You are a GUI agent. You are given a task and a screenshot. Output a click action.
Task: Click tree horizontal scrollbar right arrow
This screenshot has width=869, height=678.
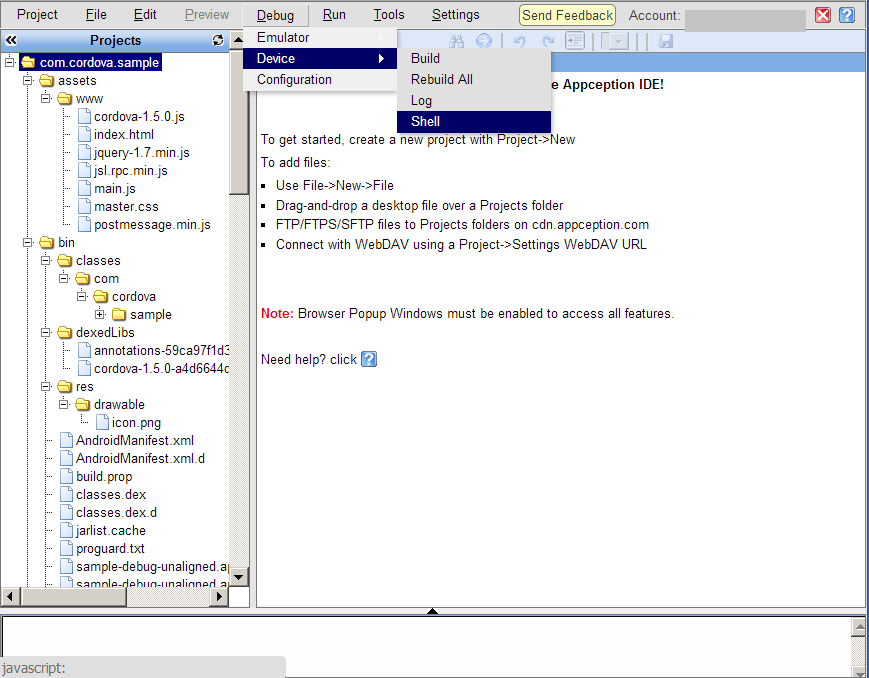(x=219, y=597)
